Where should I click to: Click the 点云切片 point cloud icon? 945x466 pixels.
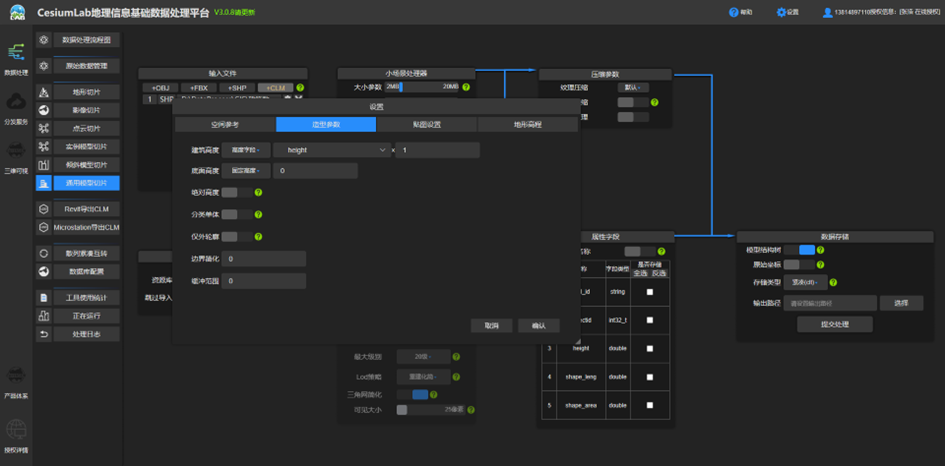pyautogui.click(x=43, y=128)
